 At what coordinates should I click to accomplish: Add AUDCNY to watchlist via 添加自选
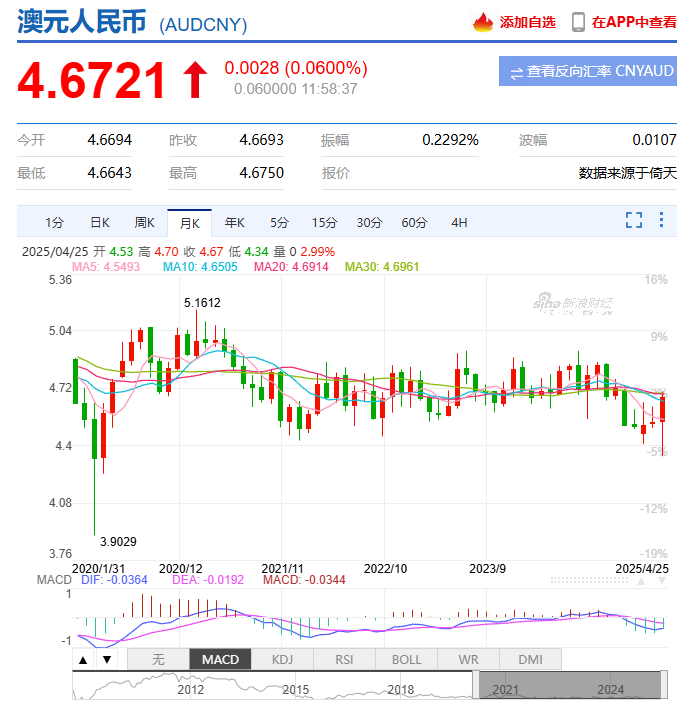click(527, 22)
